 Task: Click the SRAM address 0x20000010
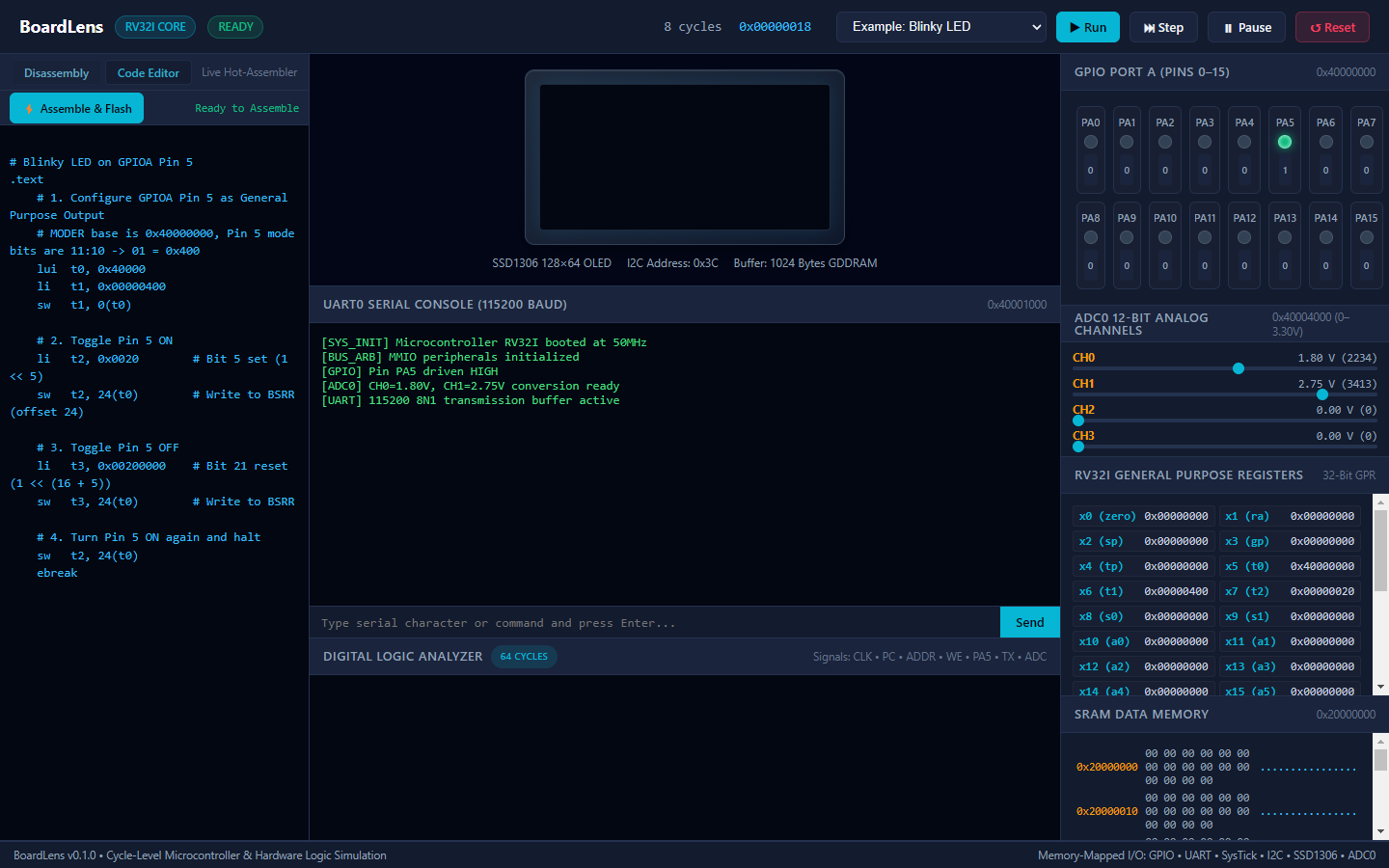tap(1107, 811)
